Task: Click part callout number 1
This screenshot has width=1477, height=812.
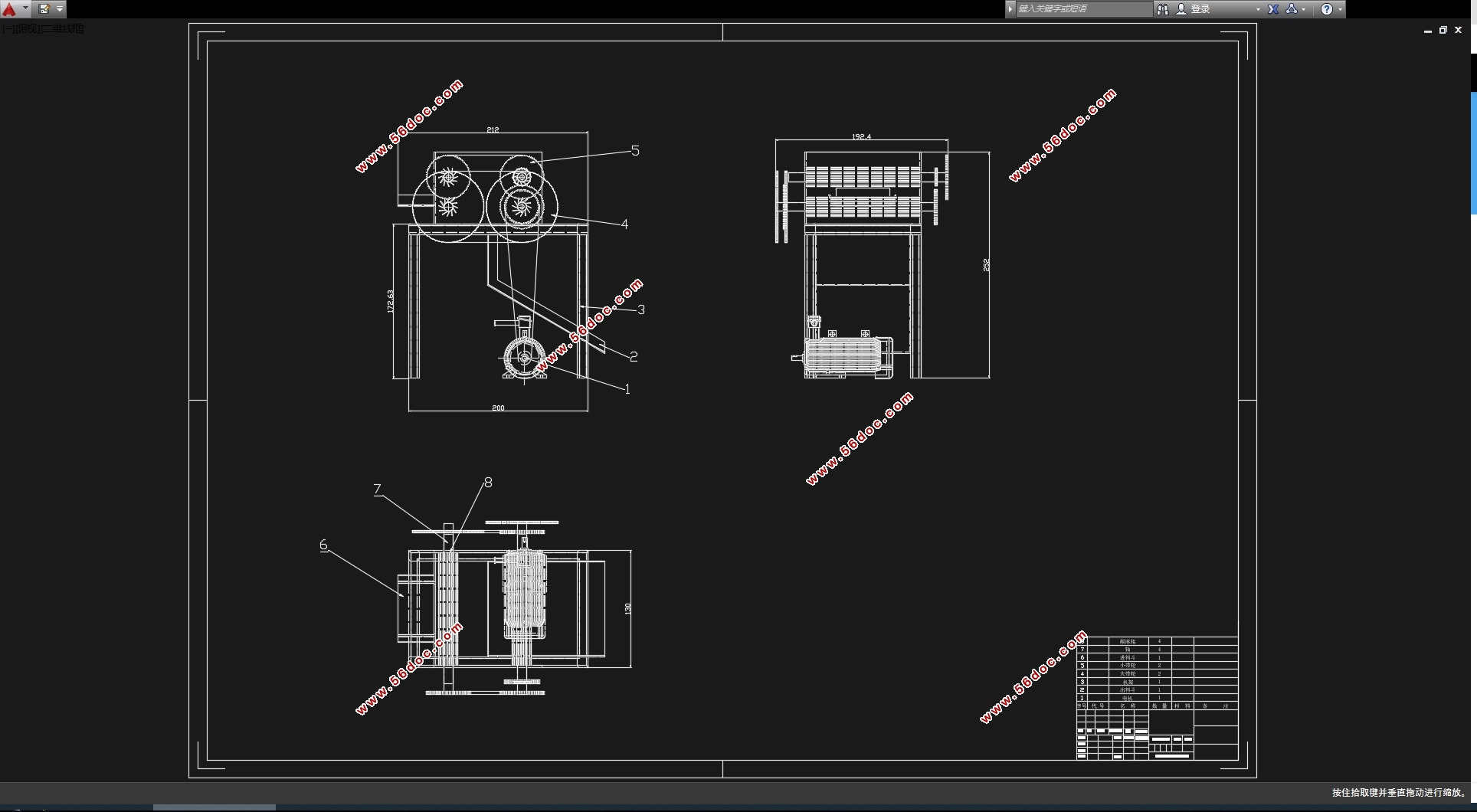Action: (627, 389)
